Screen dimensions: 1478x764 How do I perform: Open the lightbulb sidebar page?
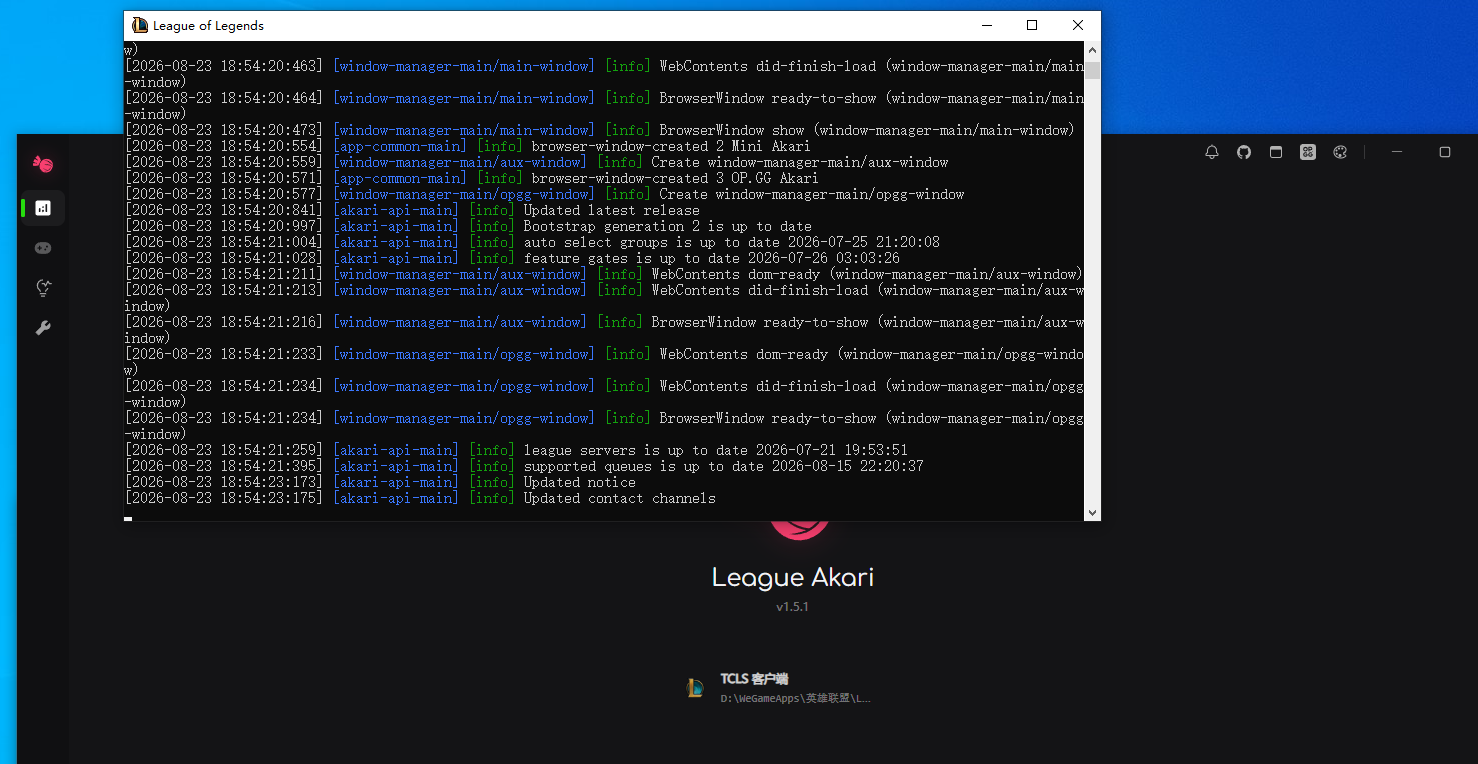coord(43,288)
